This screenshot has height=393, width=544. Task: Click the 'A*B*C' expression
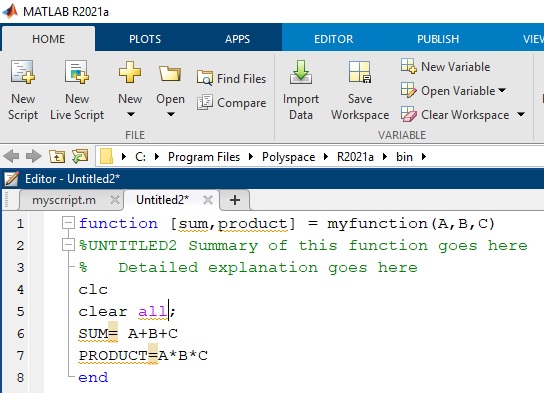[183, 356]
